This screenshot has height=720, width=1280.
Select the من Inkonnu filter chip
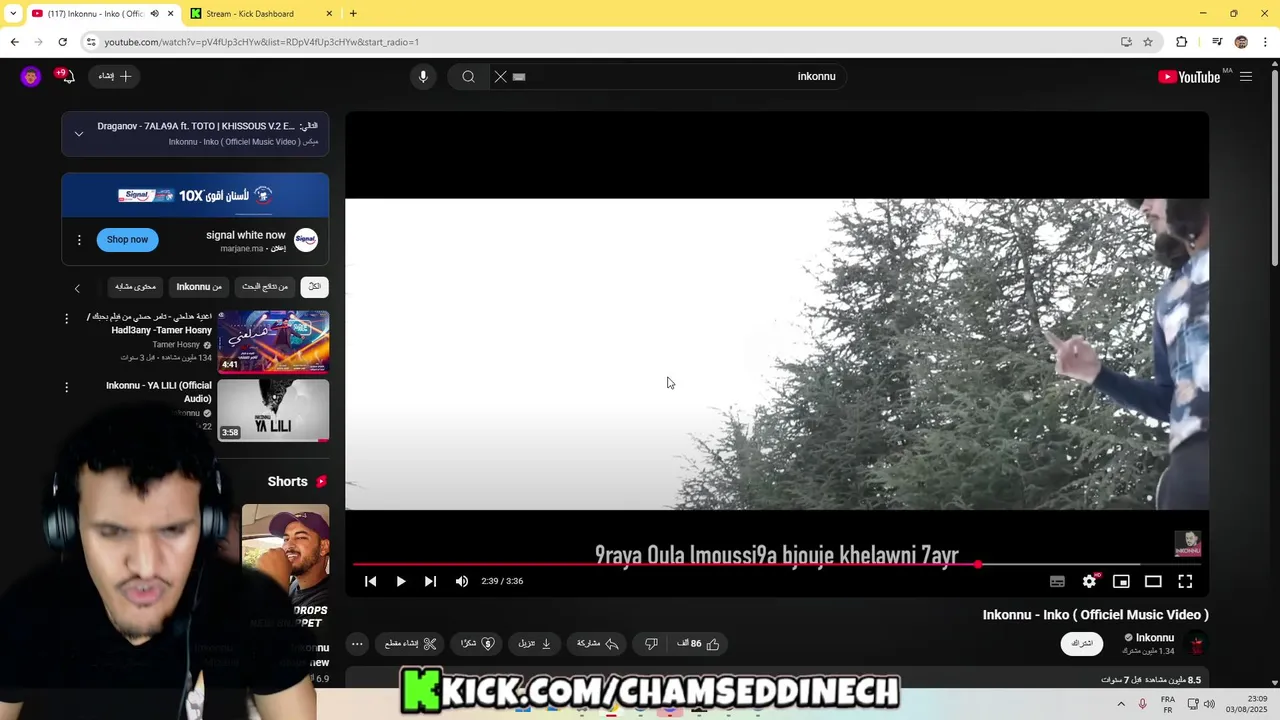click(199, 287)
